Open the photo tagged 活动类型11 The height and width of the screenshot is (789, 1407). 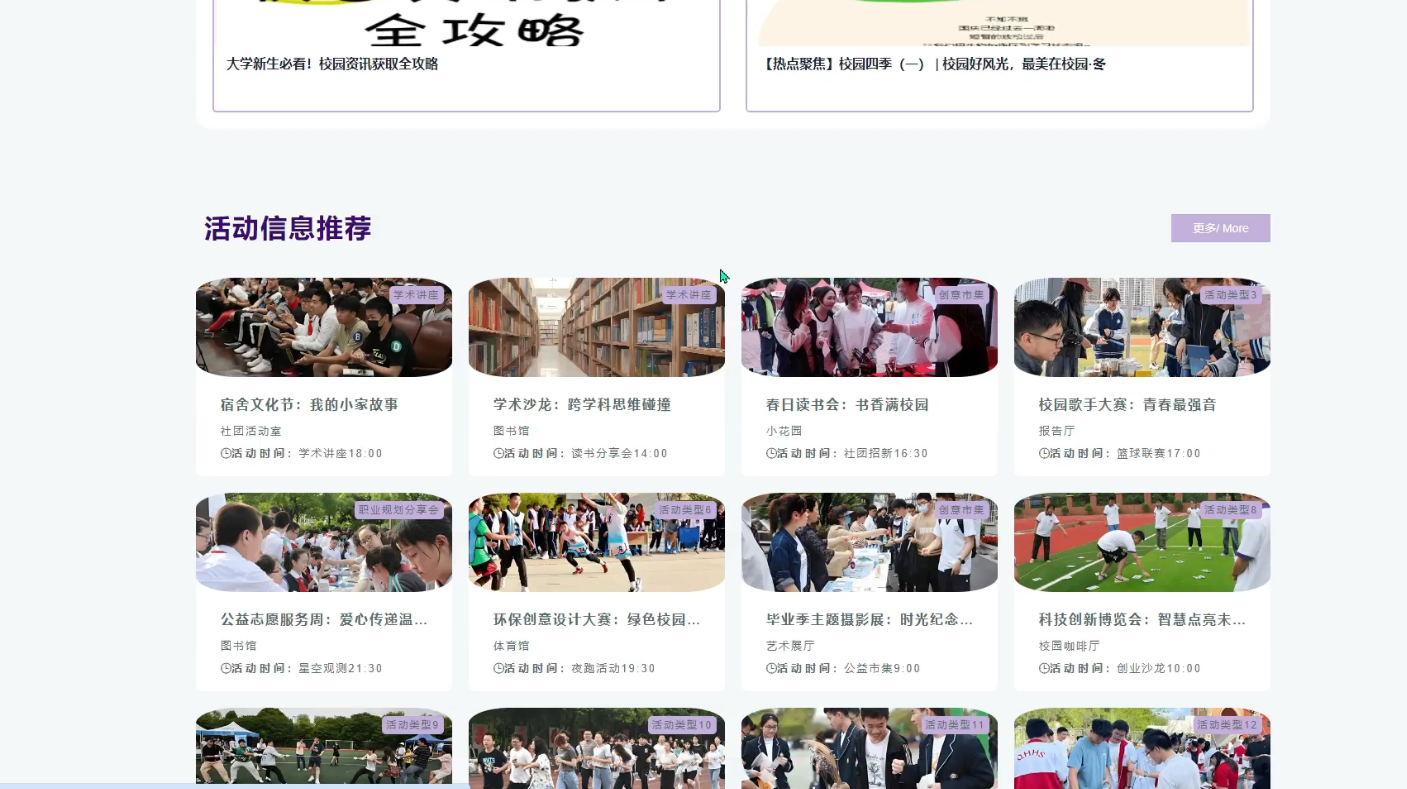(x=870, y=748)
